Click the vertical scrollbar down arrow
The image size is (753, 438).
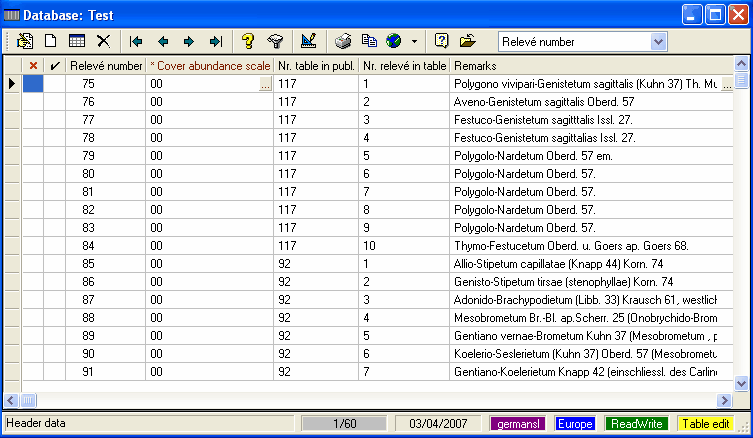[x=741, y=382]
